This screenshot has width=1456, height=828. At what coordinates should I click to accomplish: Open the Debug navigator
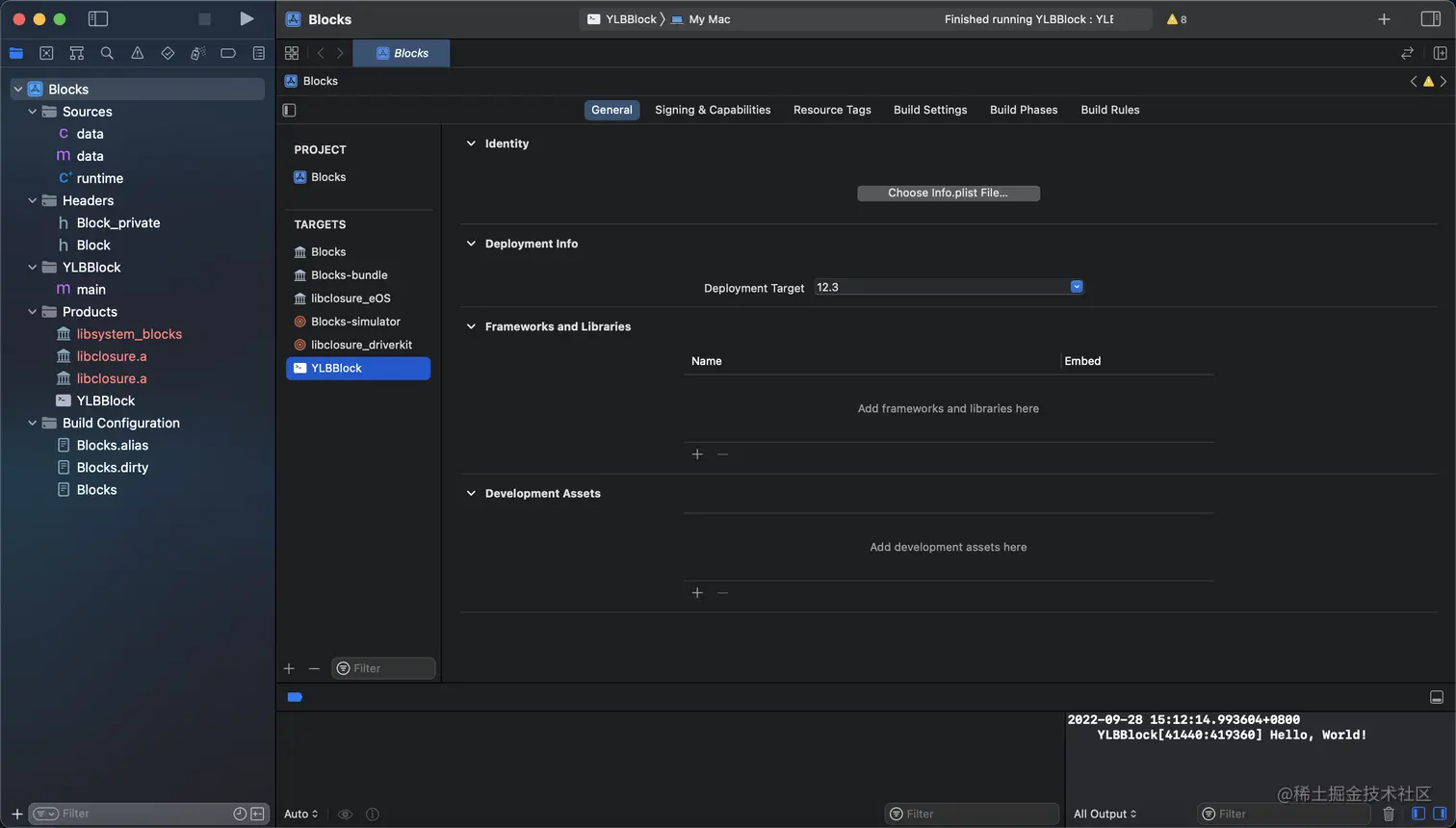point(198,53)
